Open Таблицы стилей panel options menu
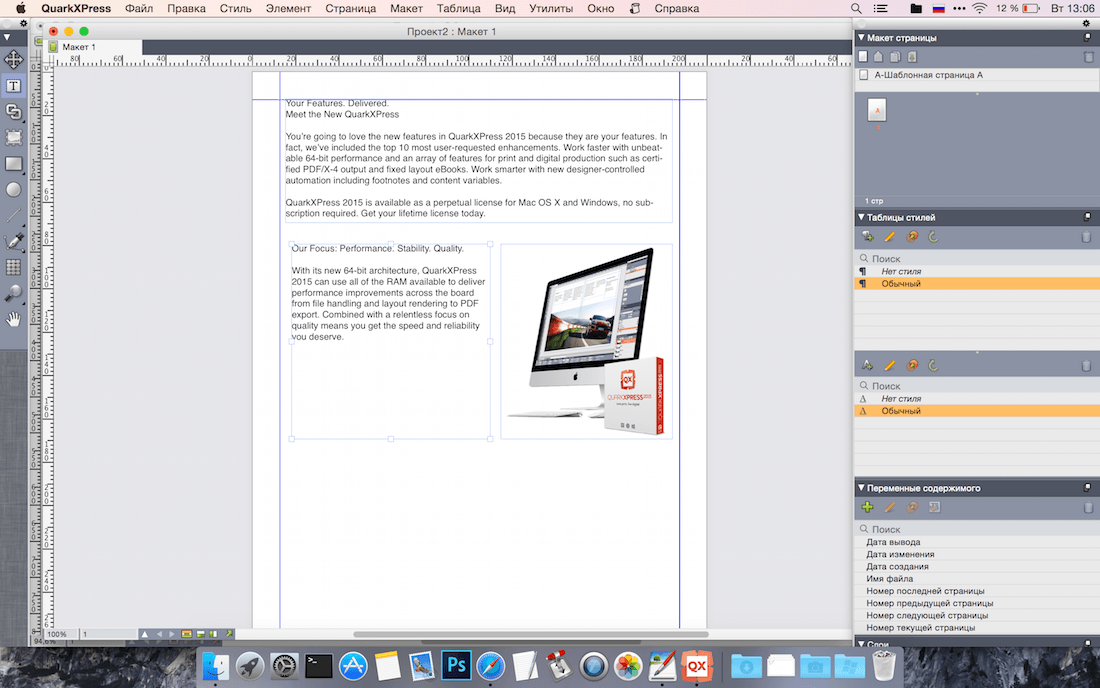Viewport: 1100px width, 688px height. click(1087, 217)
